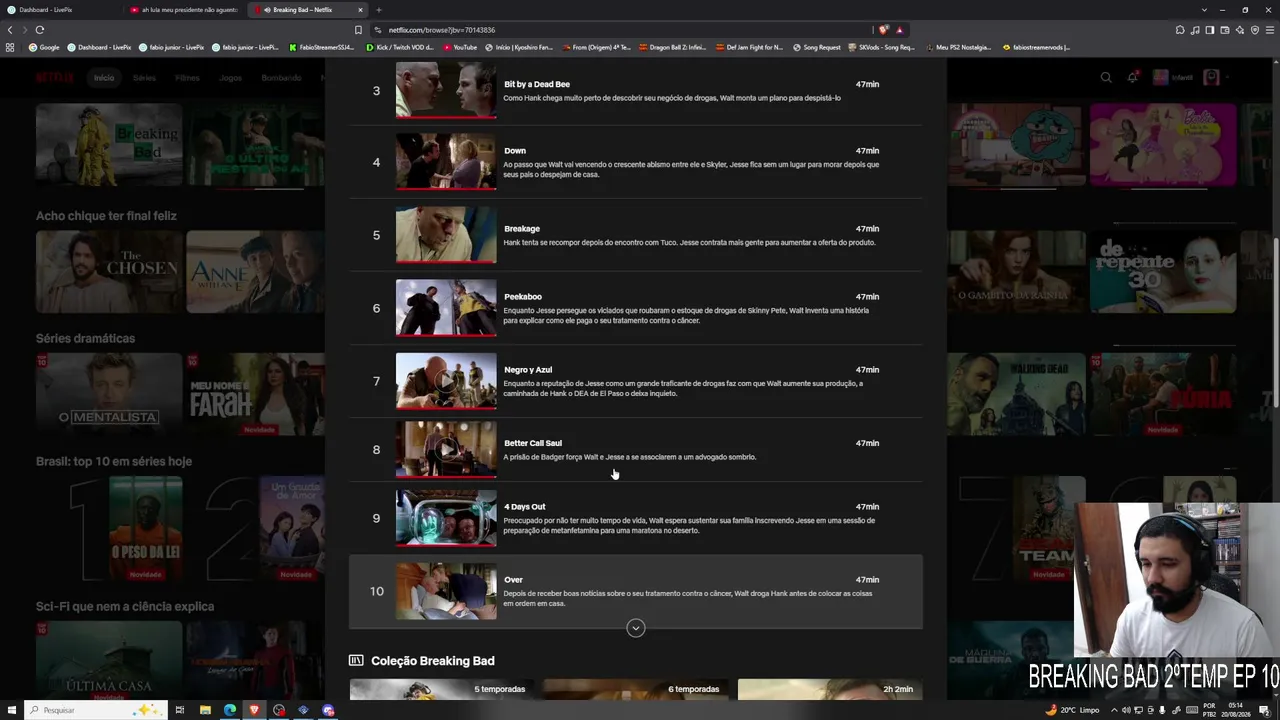Select episode title Over
The image size is (1280, 720).
click(513, 580)
